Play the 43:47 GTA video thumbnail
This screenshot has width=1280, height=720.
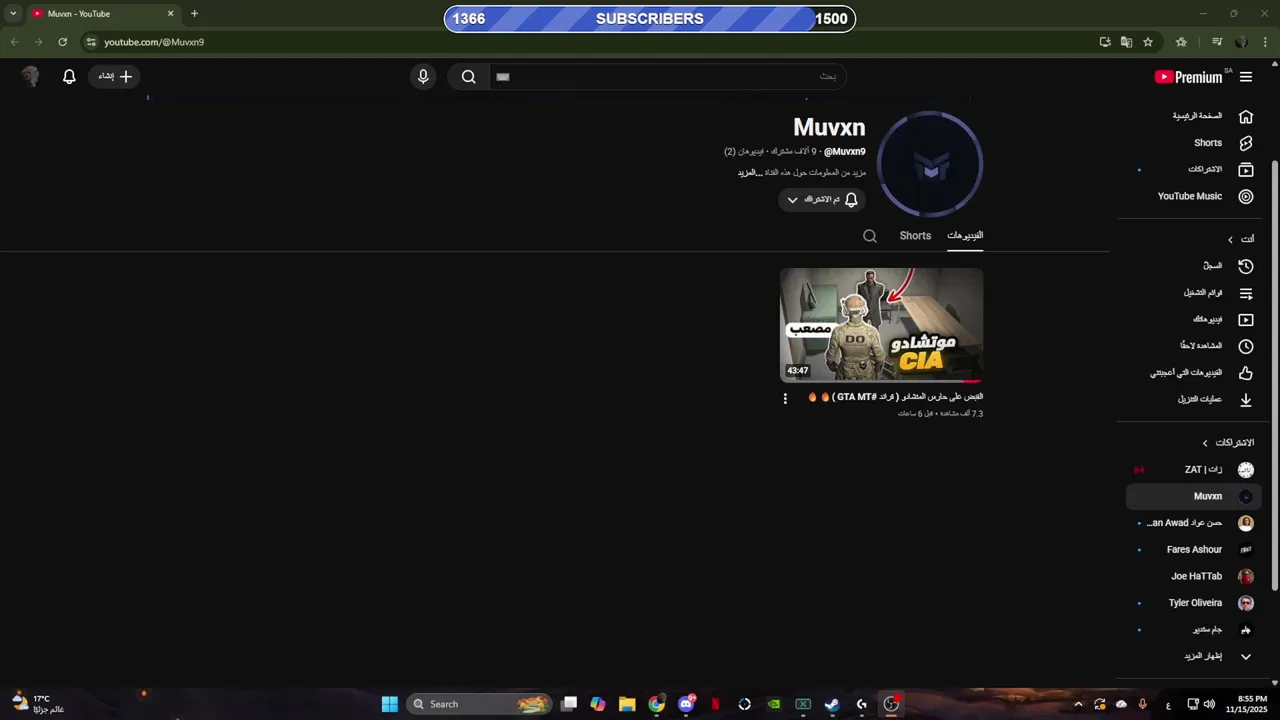point(882,325)
